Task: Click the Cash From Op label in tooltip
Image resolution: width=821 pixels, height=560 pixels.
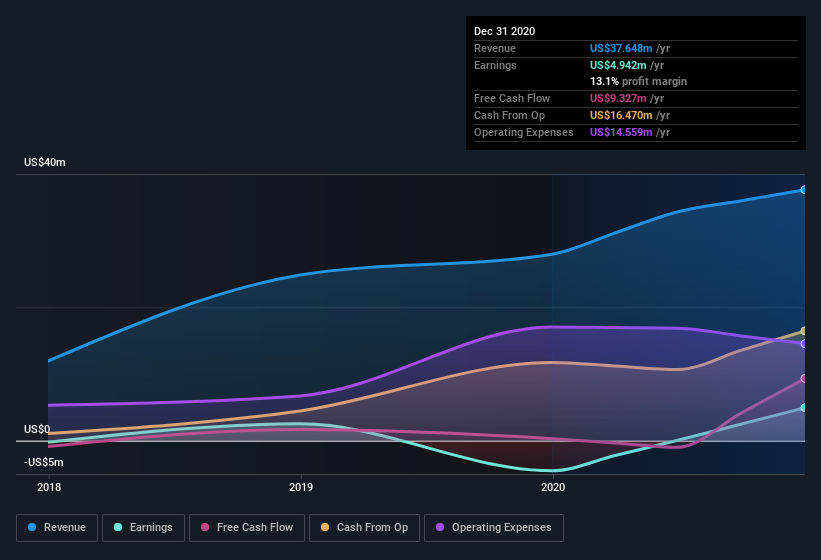Action: (x=509, y=115)
